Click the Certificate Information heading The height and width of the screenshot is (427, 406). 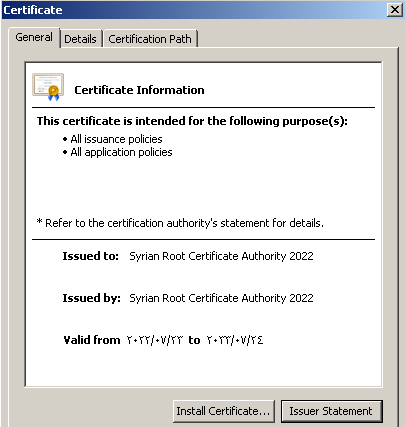tap(139, 90)
